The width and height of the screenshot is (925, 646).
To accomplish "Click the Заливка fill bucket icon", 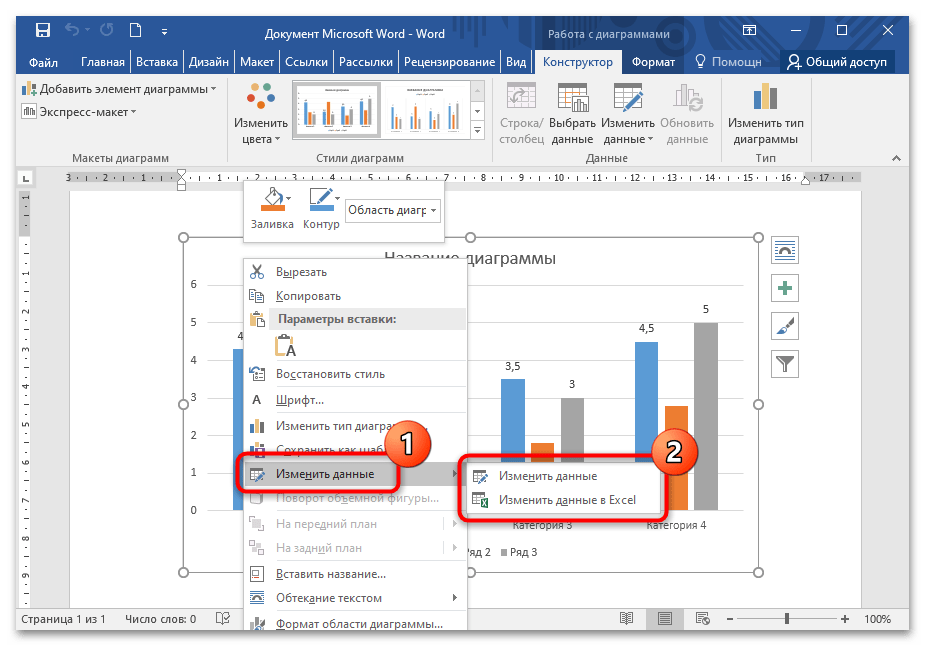I will click(272, 200).
